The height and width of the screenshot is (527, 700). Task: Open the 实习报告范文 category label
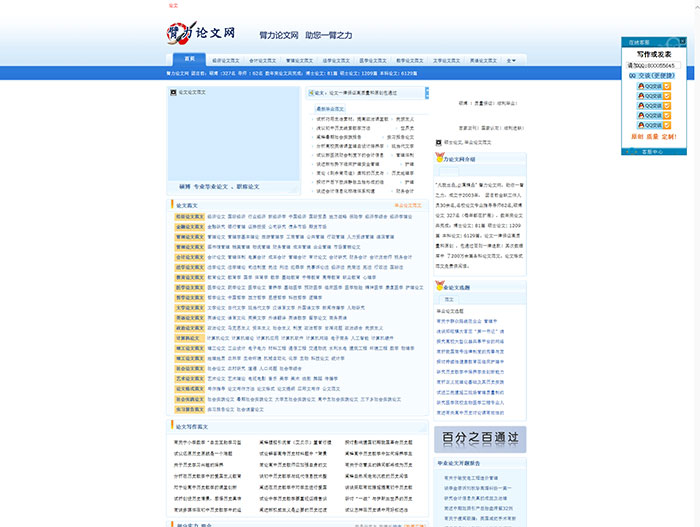189,409
